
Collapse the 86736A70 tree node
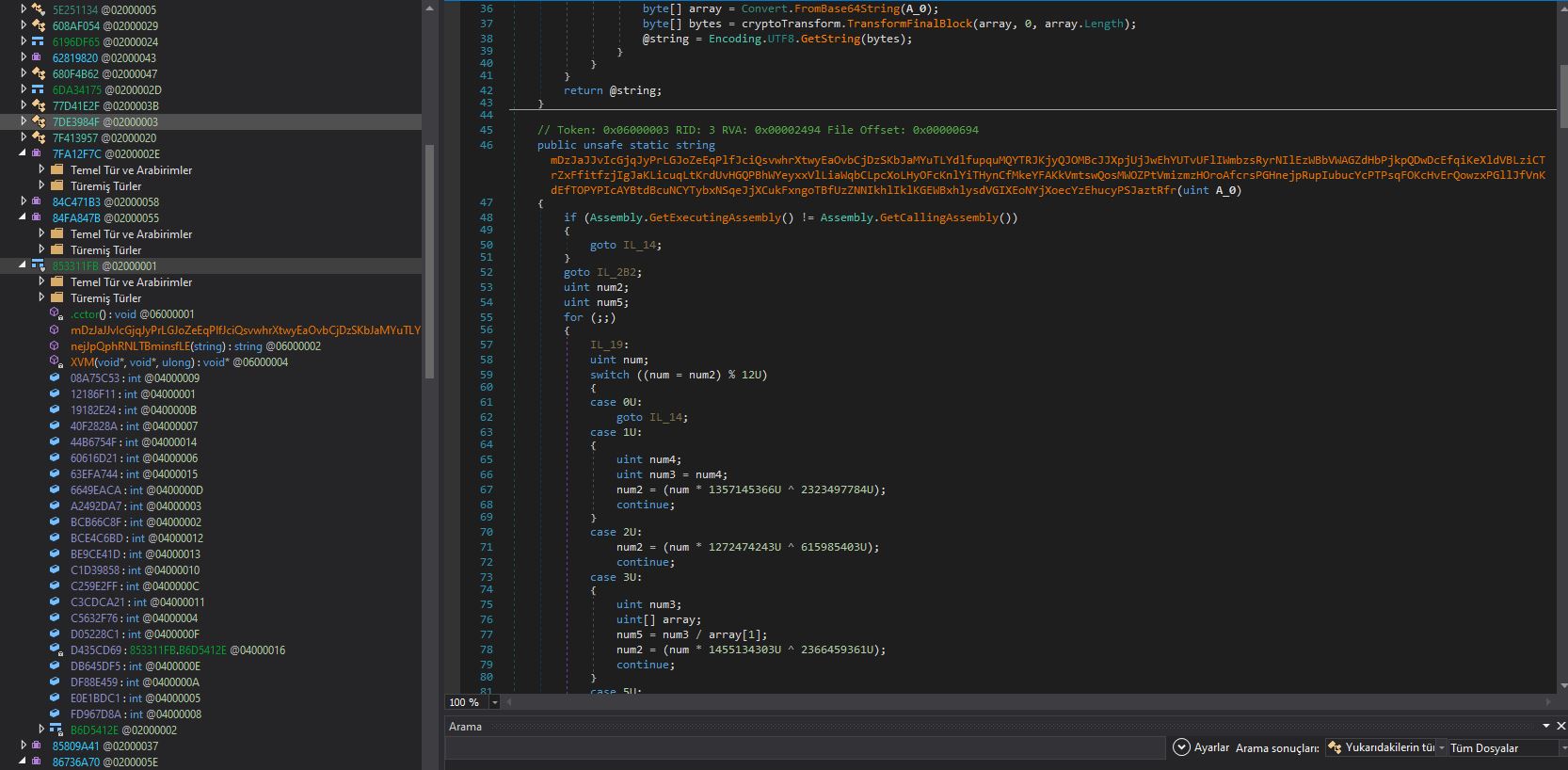24,762
